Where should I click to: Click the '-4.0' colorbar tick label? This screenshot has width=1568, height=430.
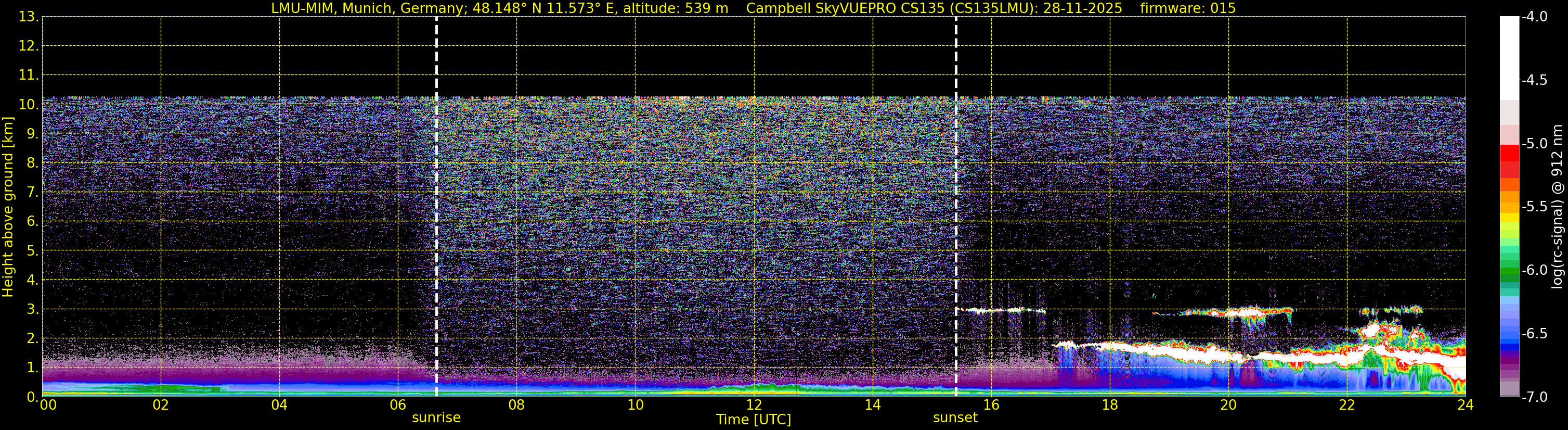[1534, 17]
